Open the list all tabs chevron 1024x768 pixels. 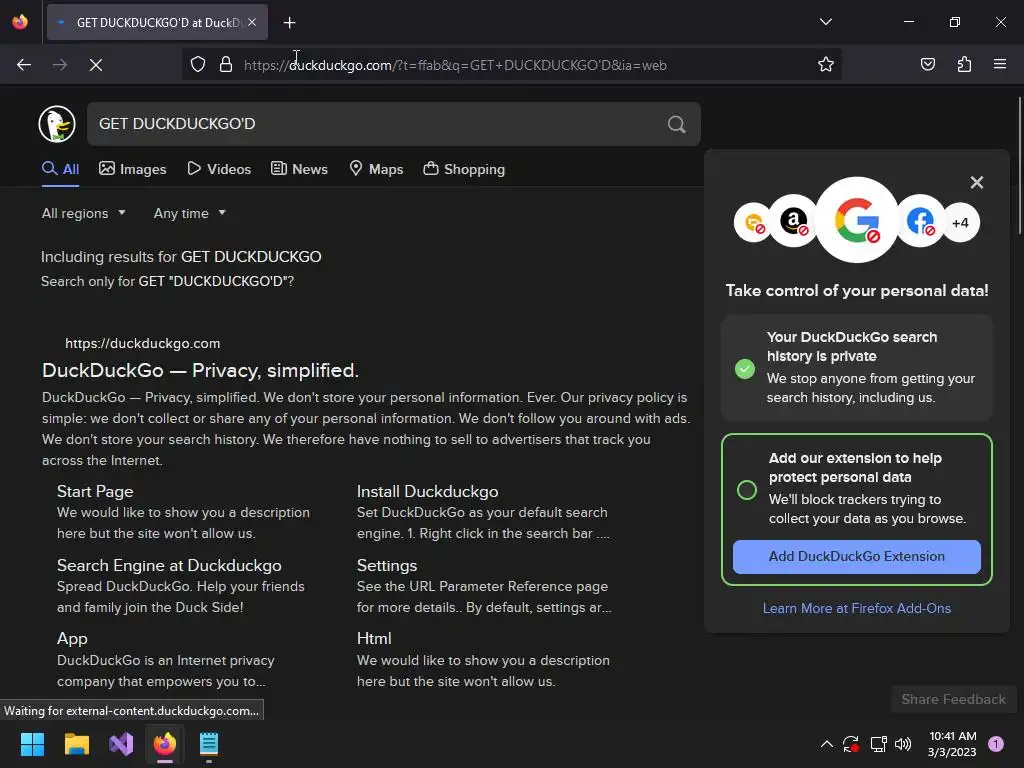tap(825, 22)
